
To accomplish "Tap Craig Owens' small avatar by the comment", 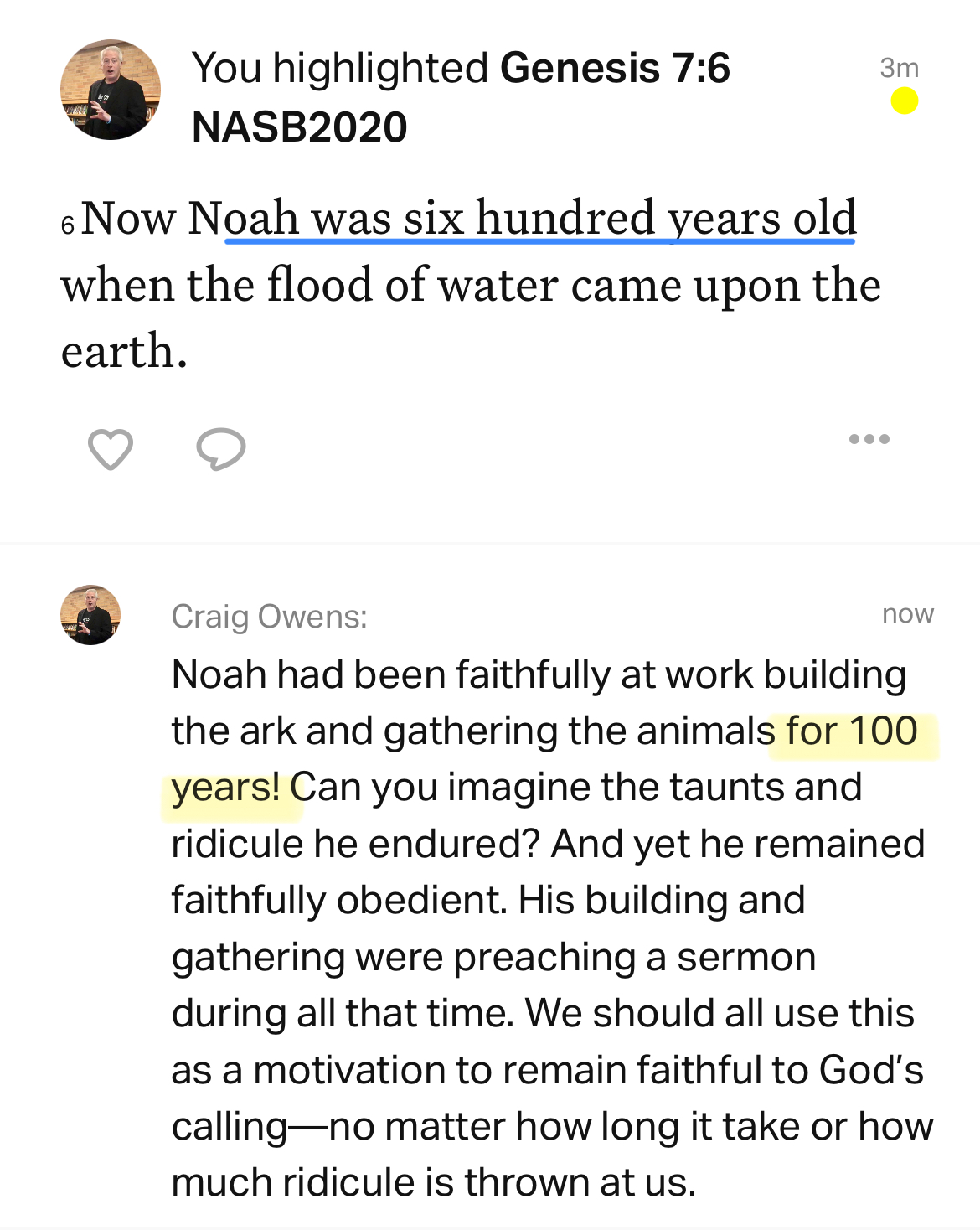I will 90,615.
